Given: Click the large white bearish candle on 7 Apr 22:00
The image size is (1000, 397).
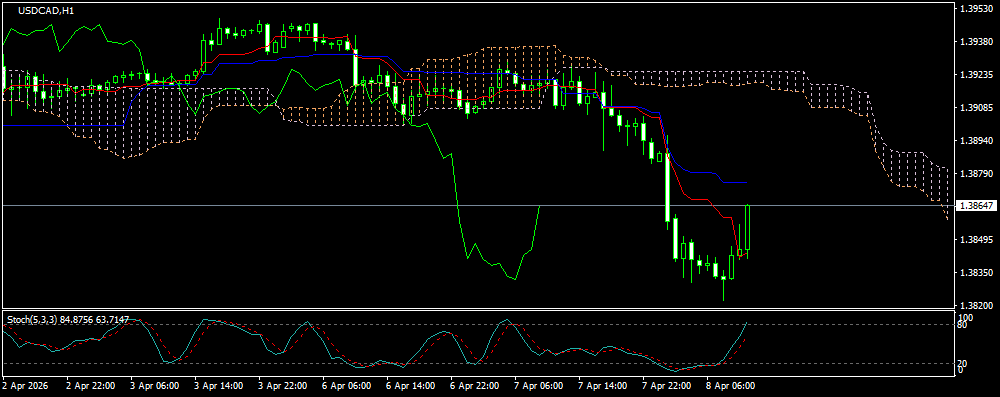Looking at the screenshot, I should pos(668,187).
